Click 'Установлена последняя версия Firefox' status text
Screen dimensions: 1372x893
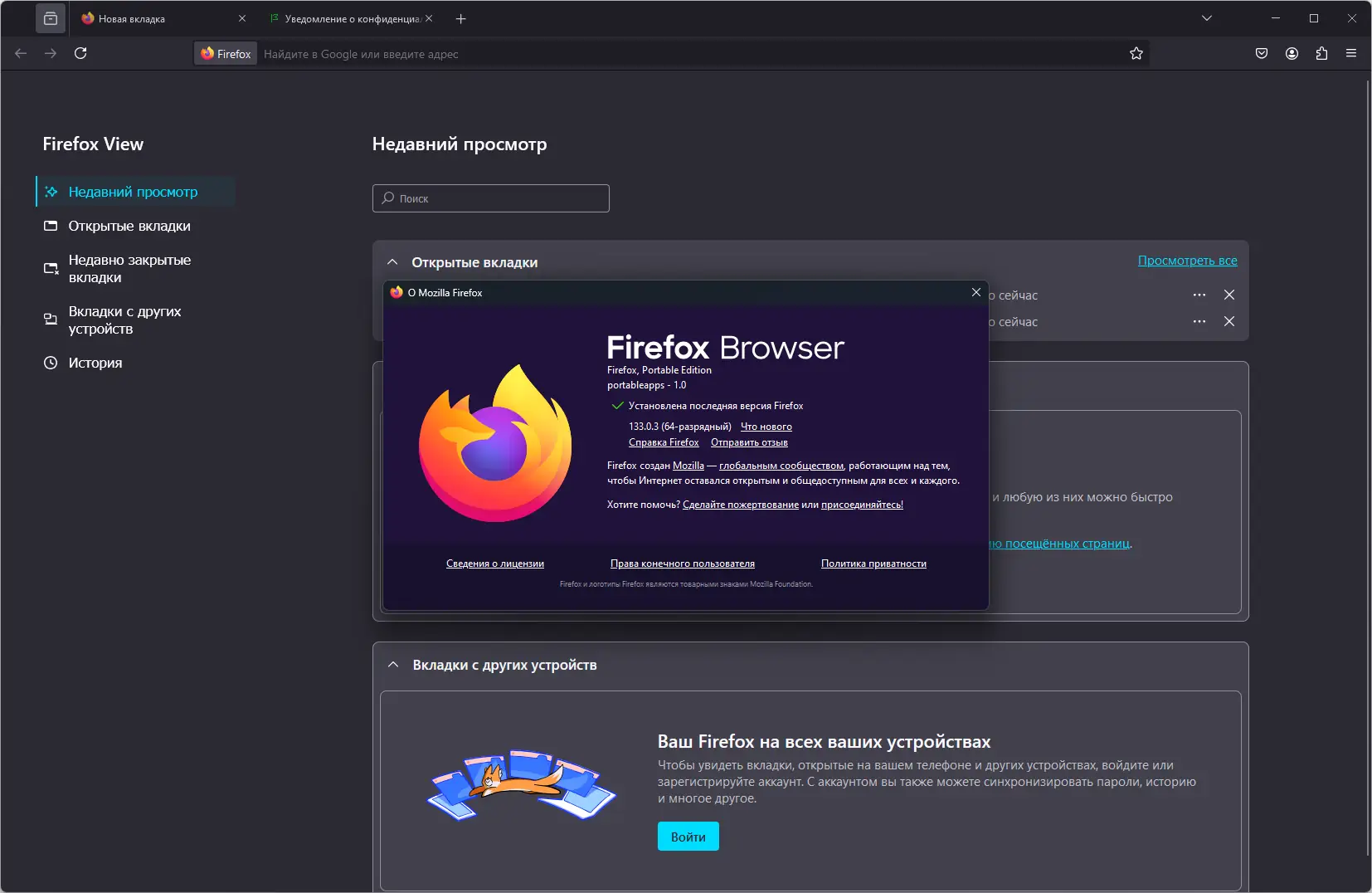point(716,406)
